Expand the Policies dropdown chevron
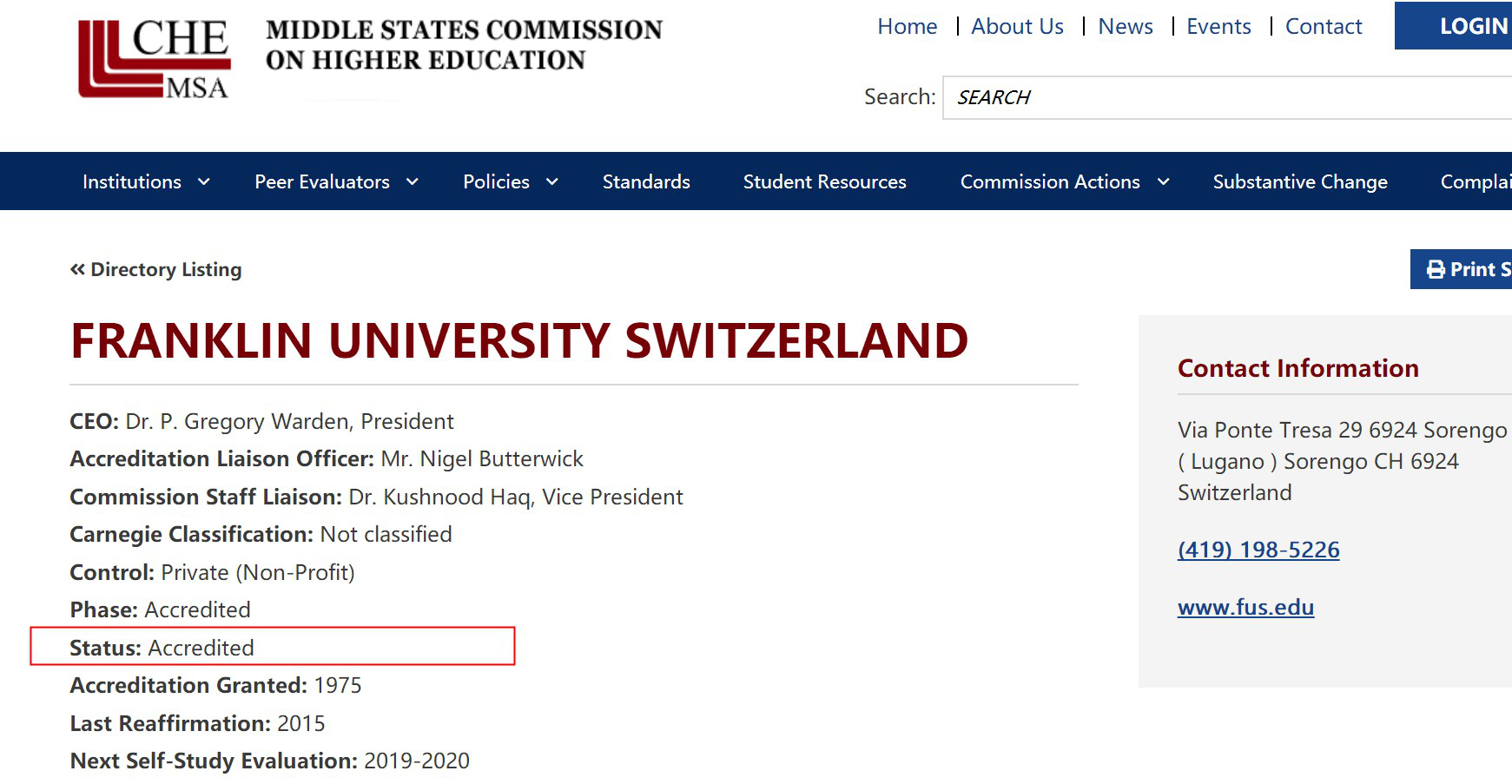Screen dimensions: 1512x784 tap(551, 181)
